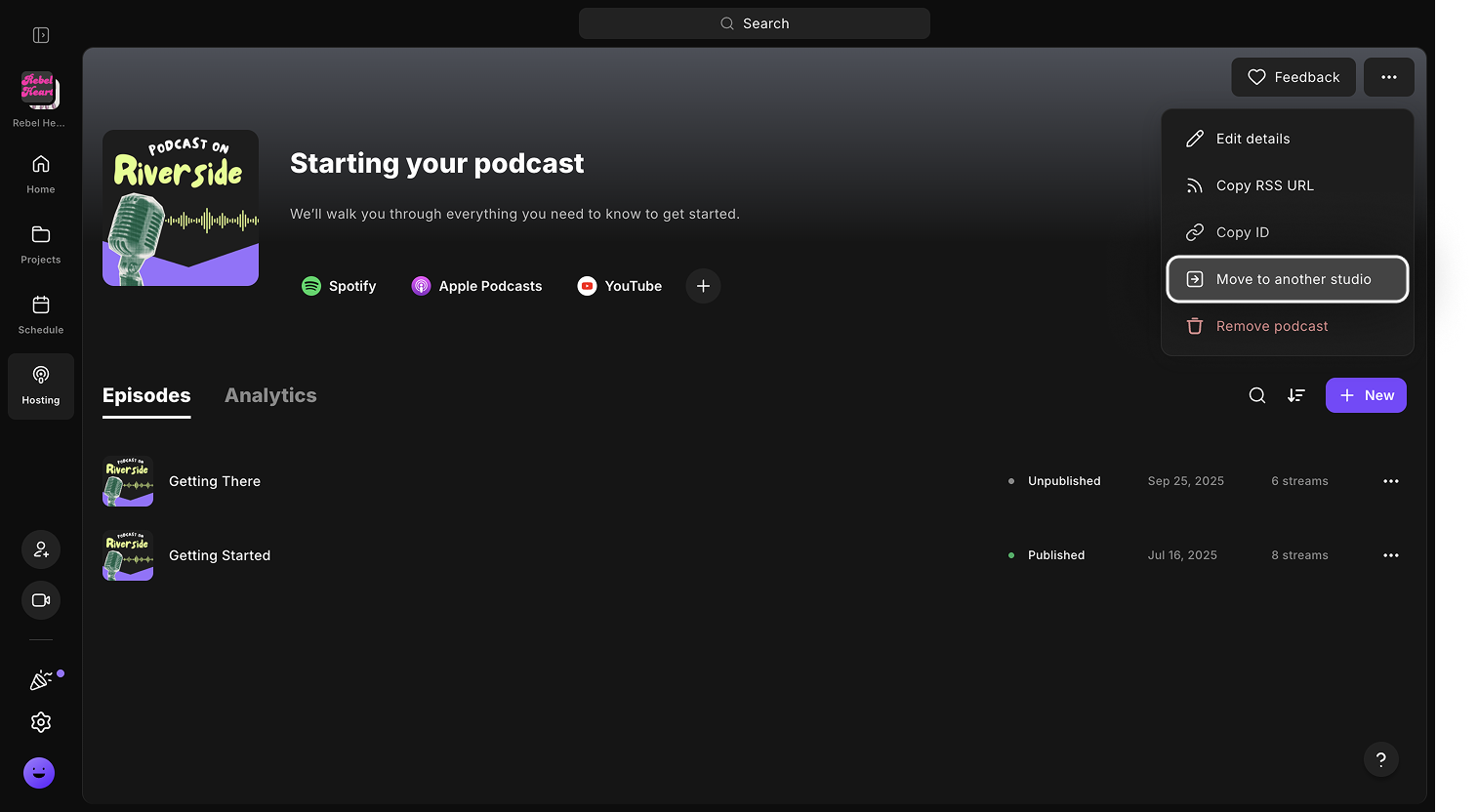The width and height of the screenshot is (1478, 812).
Task: Open options for Getting There episode
Action: [1391, 481]
